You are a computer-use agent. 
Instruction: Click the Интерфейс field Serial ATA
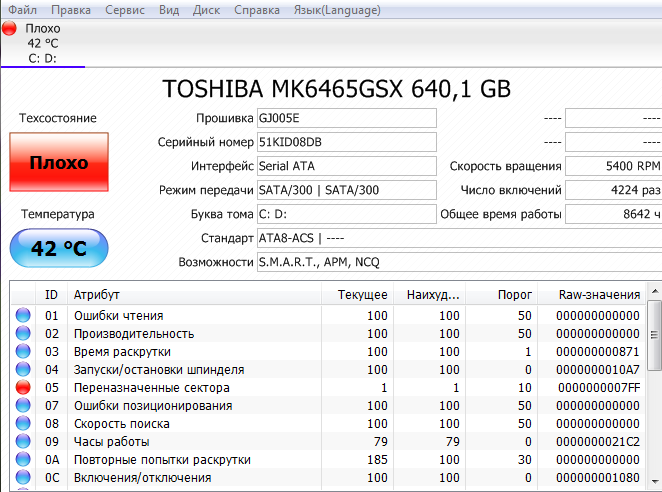(x=347, y=166)
